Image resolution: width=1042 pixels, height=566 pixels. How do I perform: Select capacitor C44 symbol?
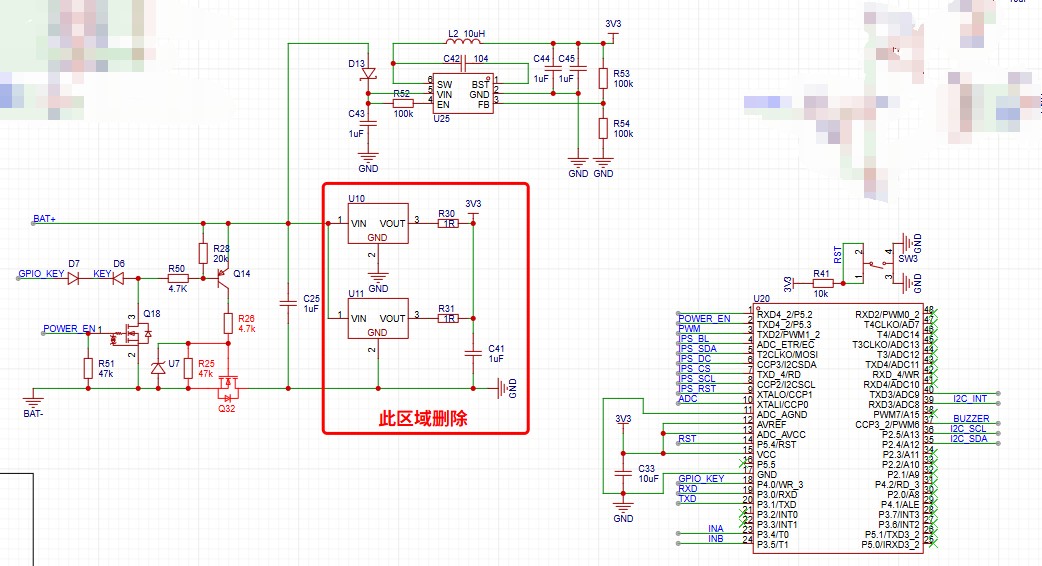pyautogui.click(x=553, y=68)
